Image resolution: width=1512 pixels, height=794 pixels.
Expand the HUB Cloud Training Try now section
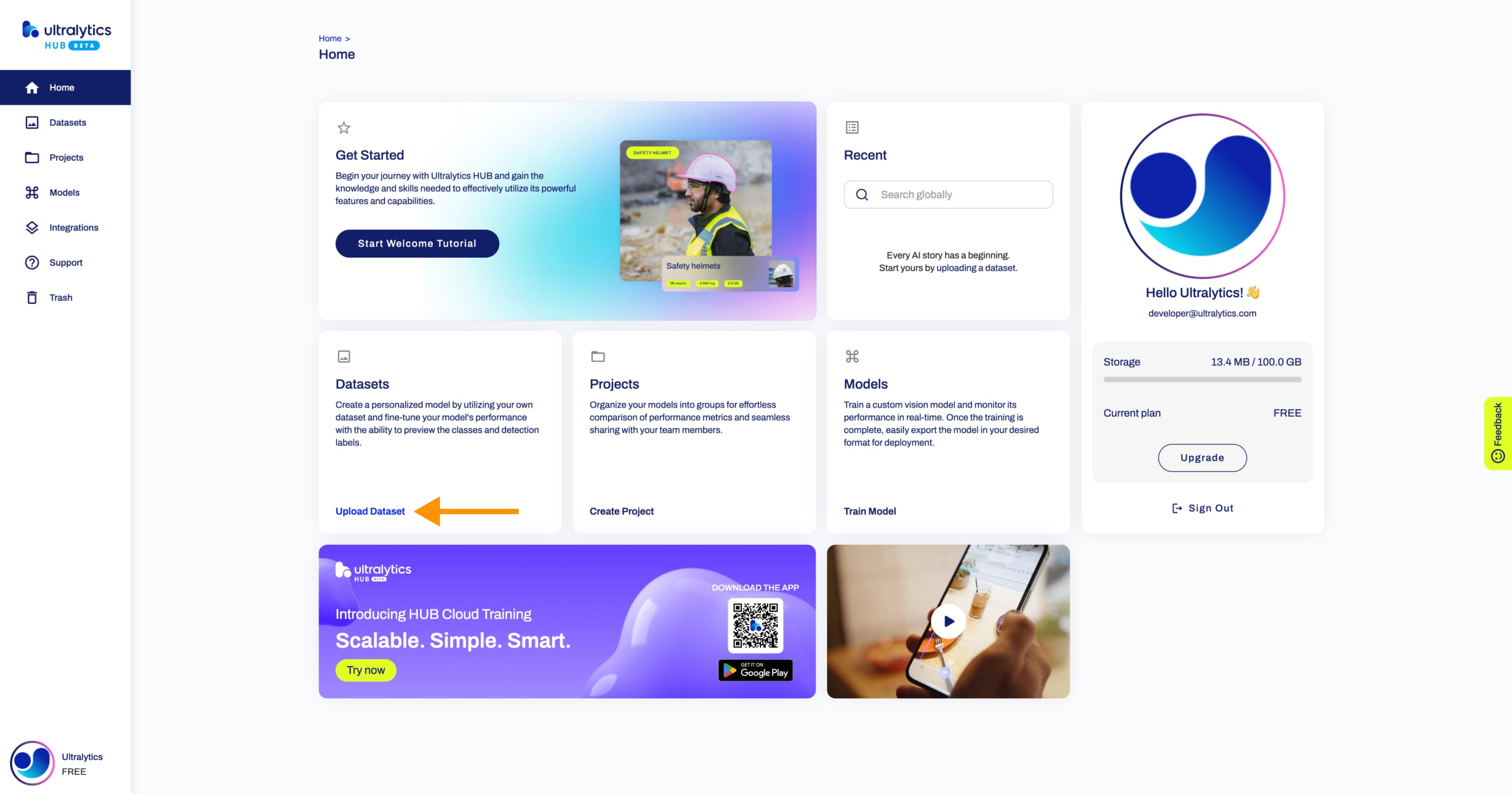click(x=365, y=668)
